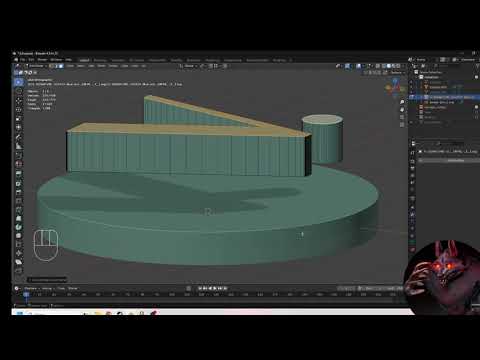
Task: Open the Help menu
Action: pyautogui.click(x=68, y=60)
